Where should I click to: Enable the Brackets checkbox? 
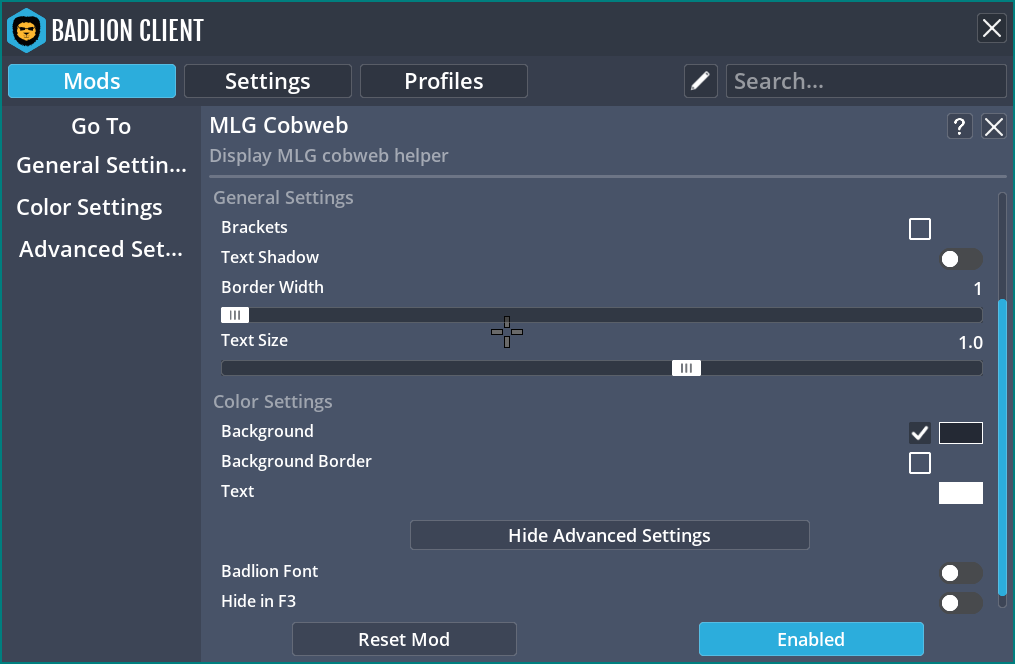920,229
